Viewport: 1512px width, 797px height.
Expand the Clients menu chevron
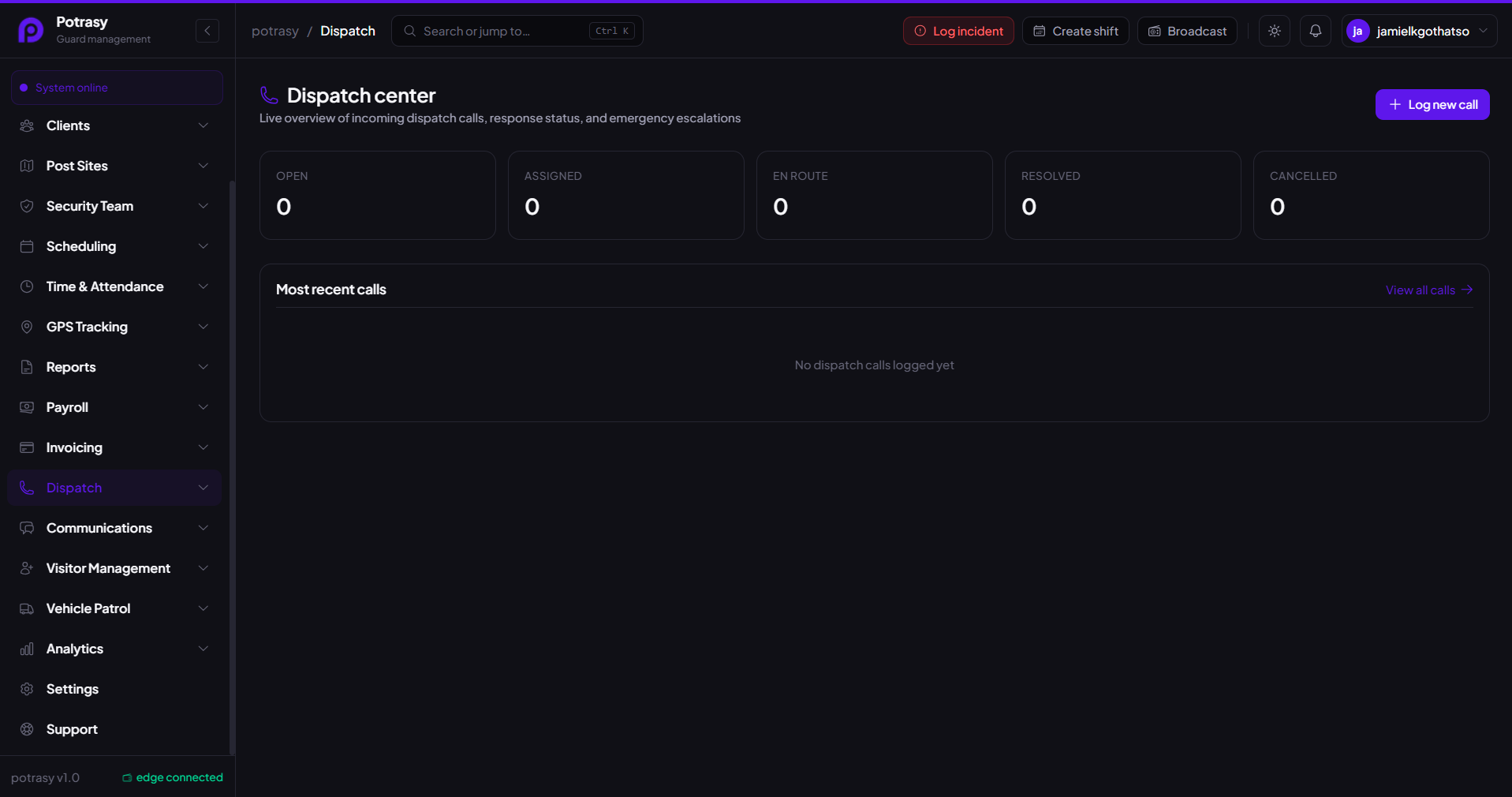[x=203, y=125]
